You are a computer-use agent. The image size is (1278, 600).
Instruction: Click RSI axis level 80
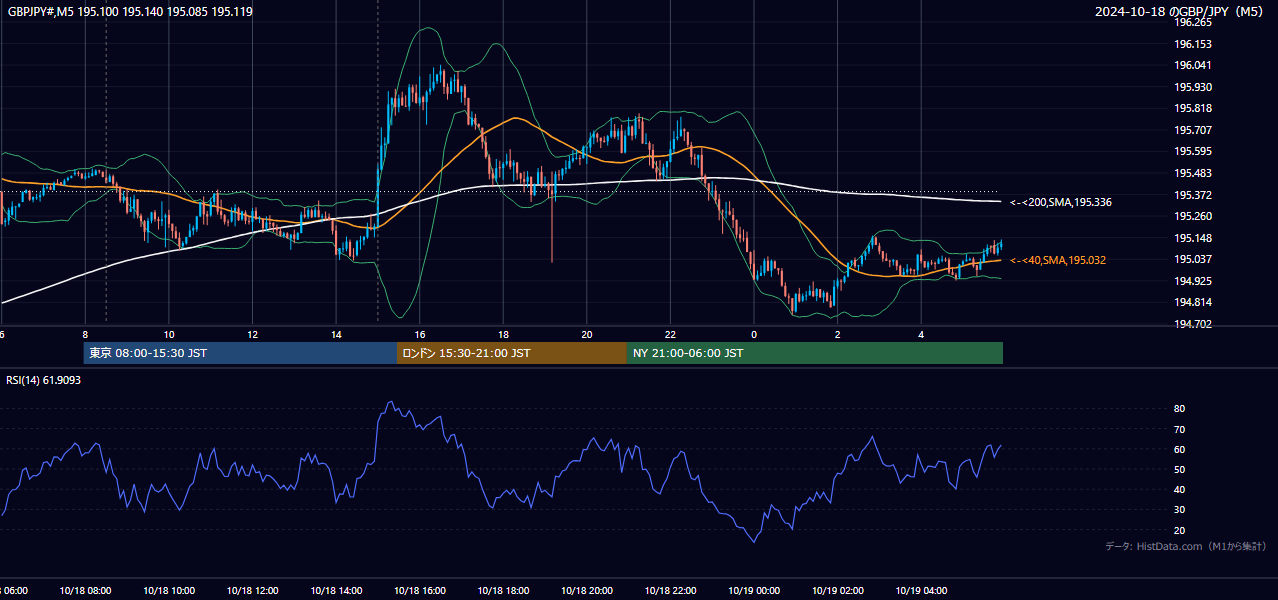[1179, 409]
